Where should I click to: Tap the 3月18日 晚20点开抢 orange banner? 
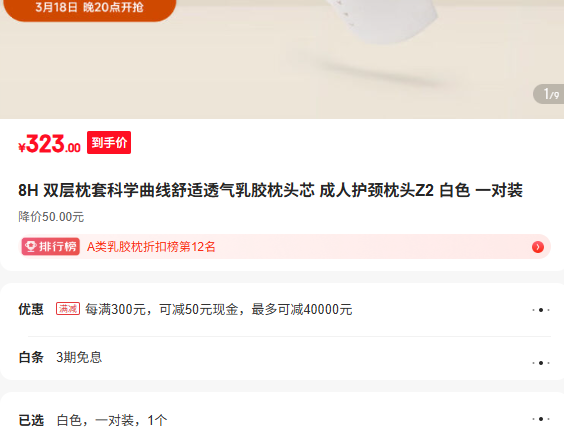pyautogui.click(x=90, y=9)
